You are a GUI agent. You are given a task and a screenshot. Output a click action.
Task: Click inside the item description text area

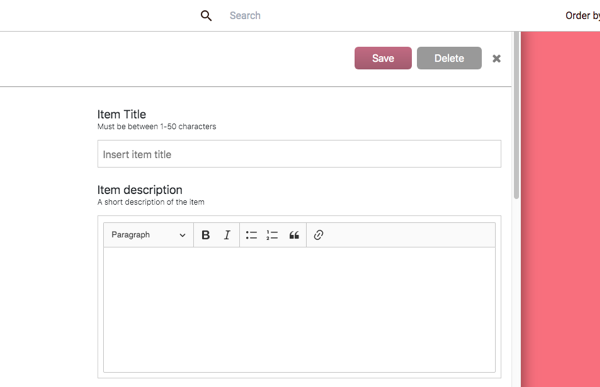299,310
